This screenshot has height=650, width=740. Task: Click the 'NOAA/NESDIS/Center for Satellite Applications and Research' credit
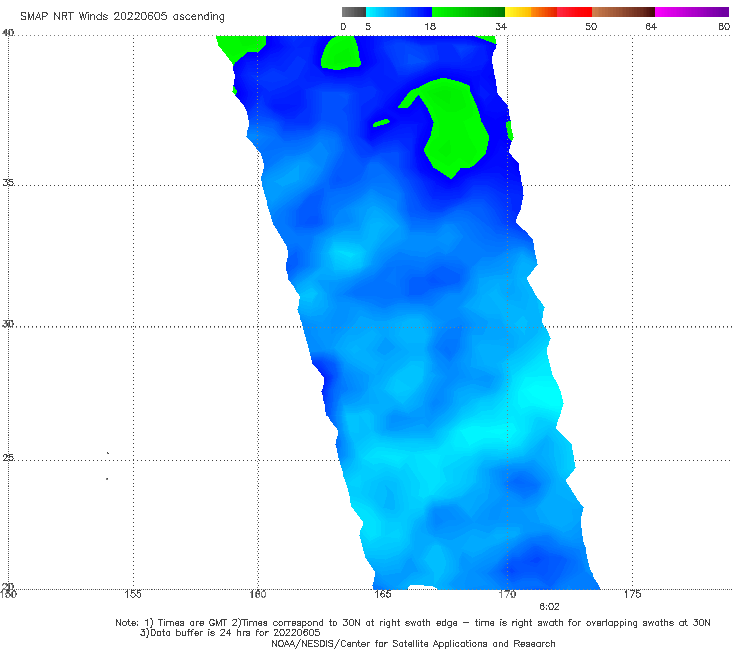click(413, 644)
